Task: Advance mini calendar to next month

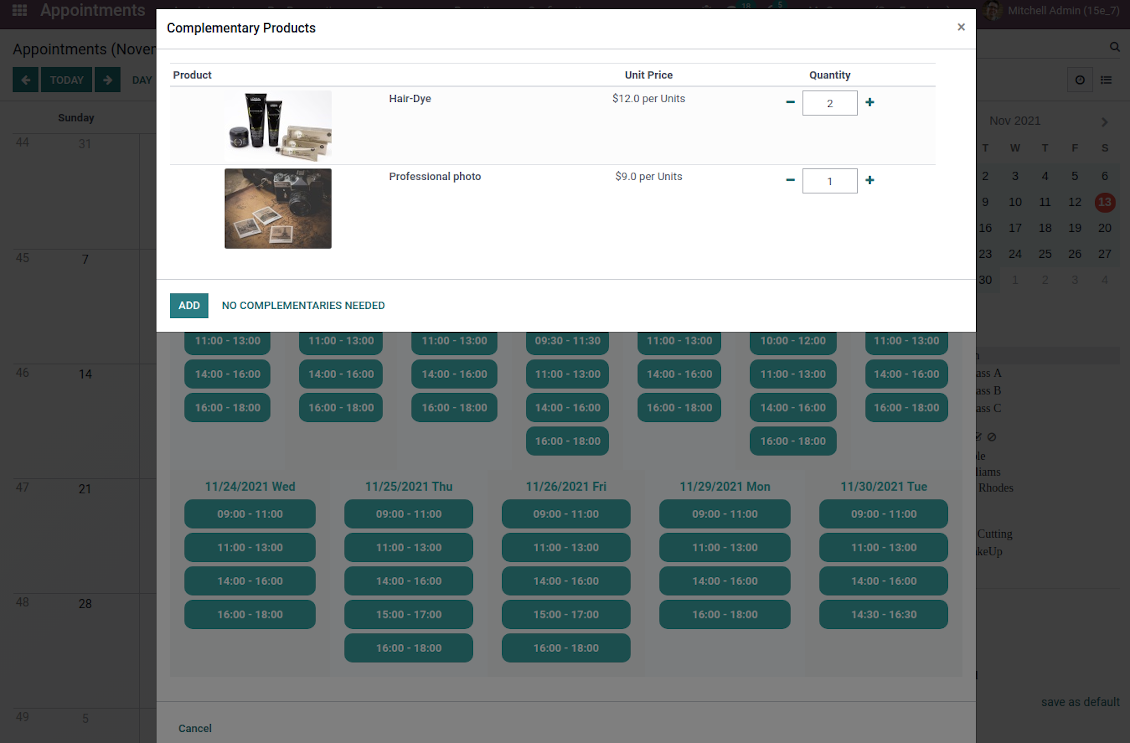Action: click(1104, 122)
